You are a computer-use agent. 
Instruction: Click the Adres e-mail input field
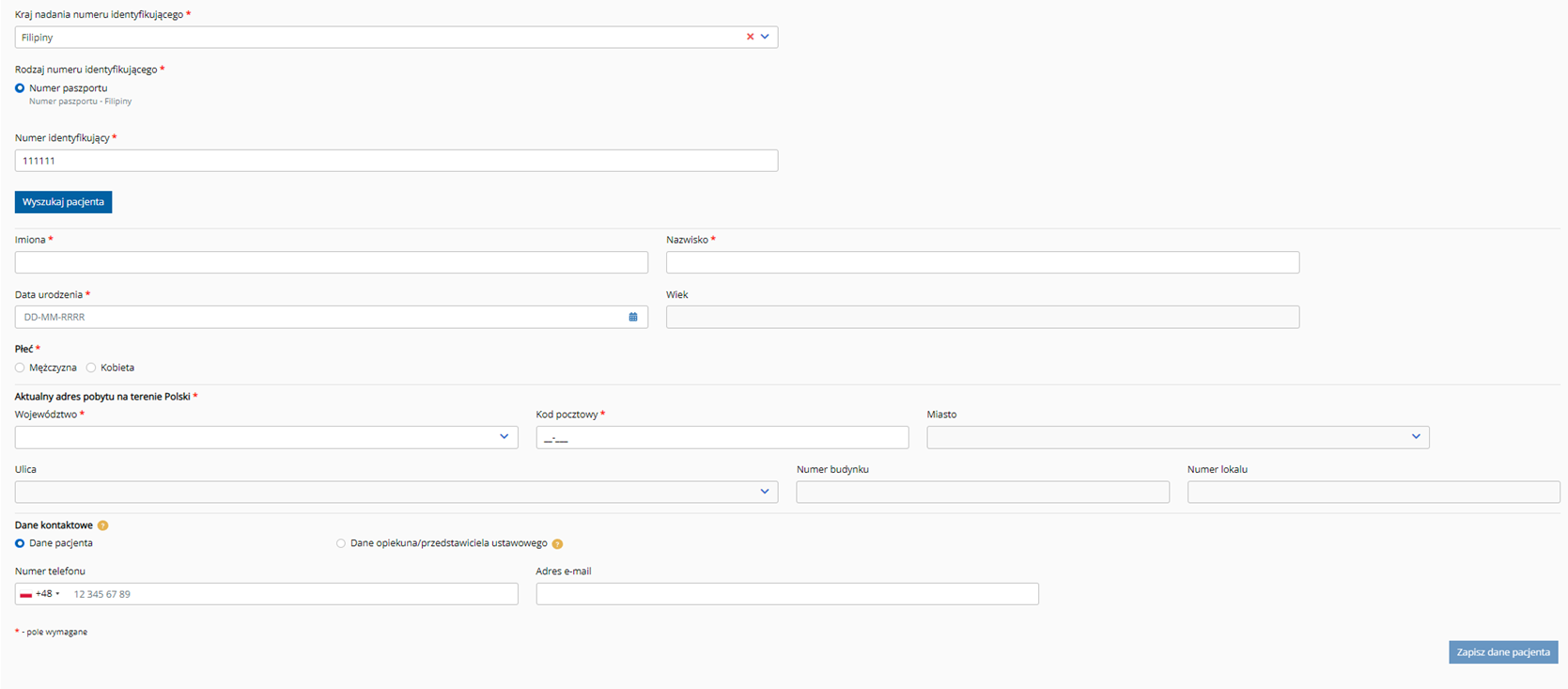(x=787, y=594)
